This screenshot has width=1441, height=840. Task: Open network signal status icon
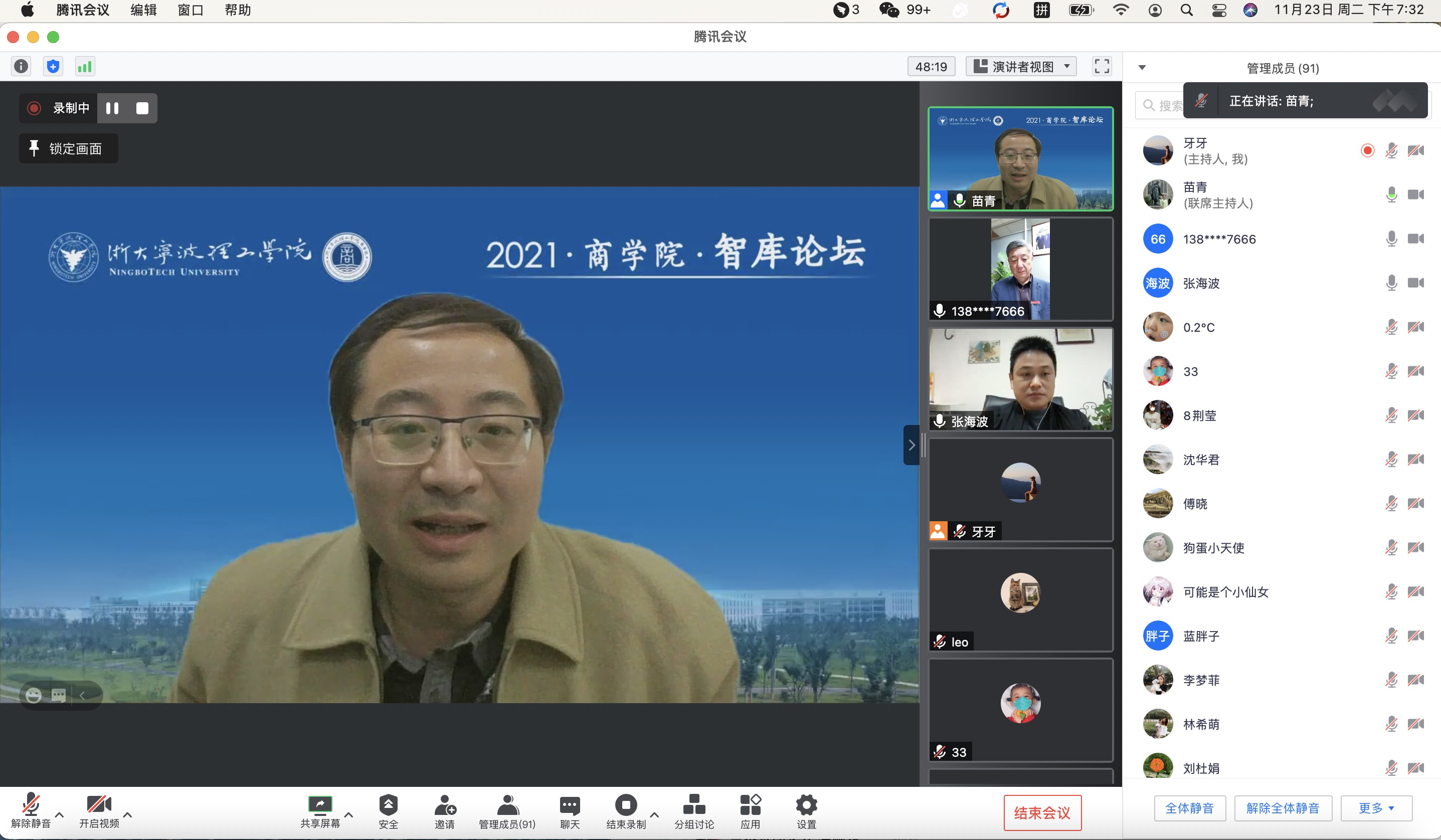[85, 66]
